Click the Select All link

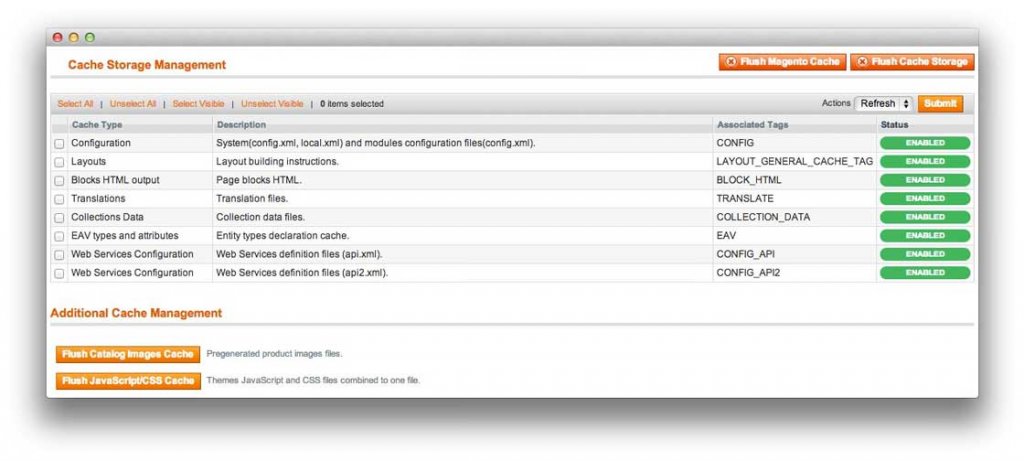75,104
